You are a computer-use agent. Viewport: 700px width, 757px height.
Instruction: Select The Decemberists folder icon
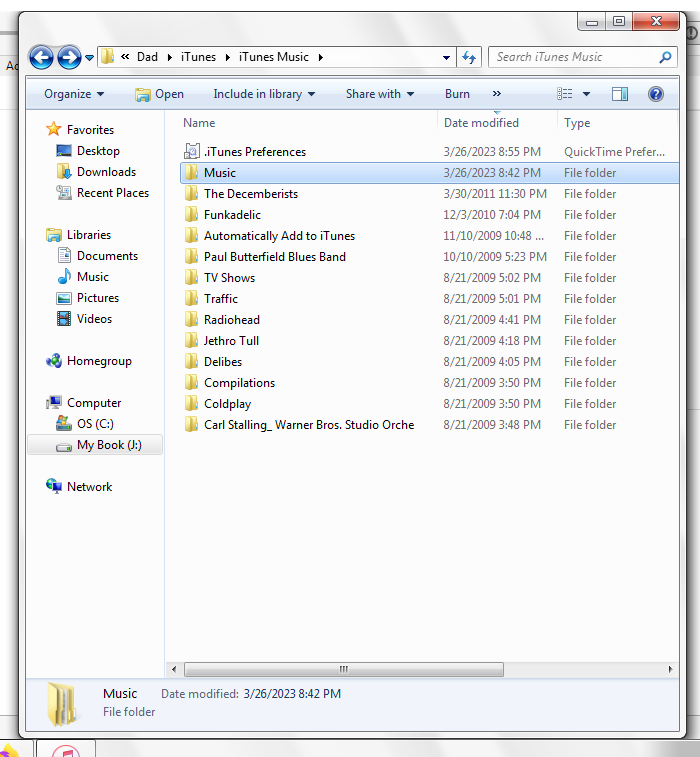[x=192, y=193]
